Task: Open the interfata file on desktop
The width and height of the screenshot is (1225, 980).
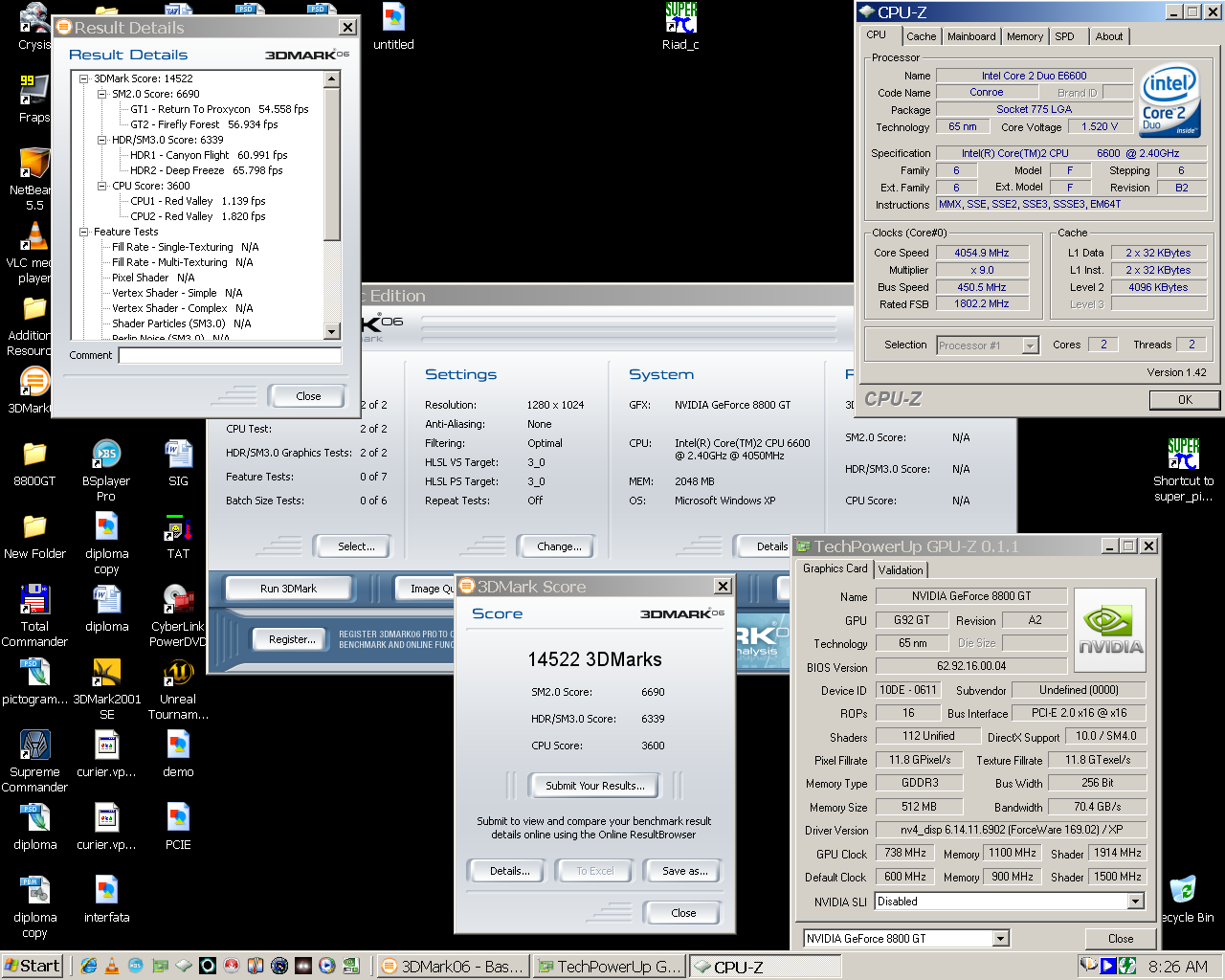Action: coord(106,899)
